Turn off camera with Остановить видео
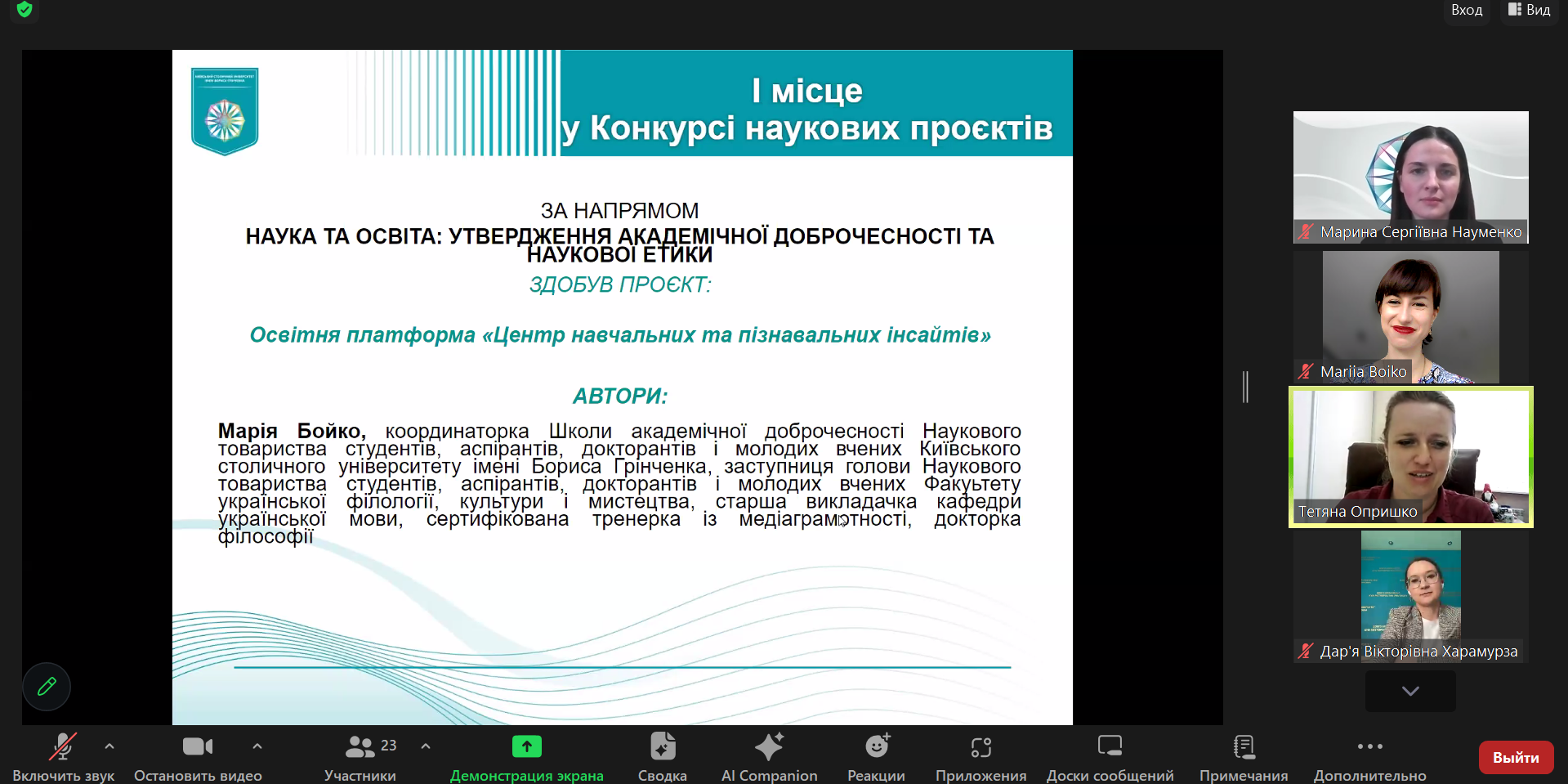 click(x=198, y=746)
